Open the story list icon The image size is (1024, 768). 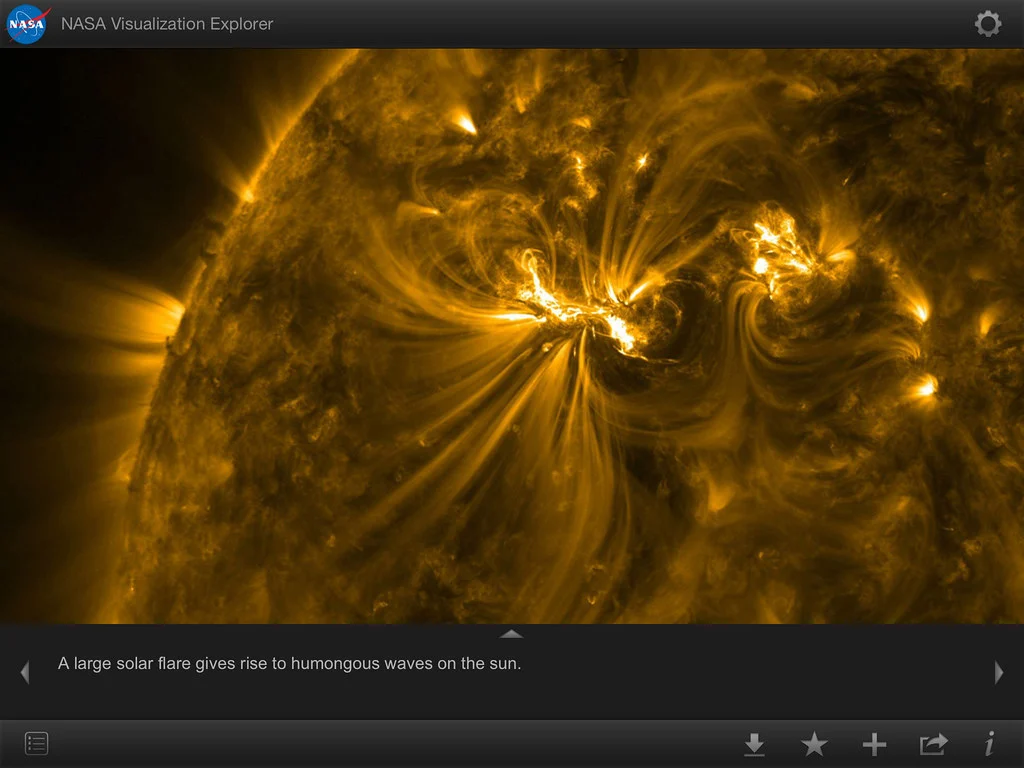click(37, 743)
